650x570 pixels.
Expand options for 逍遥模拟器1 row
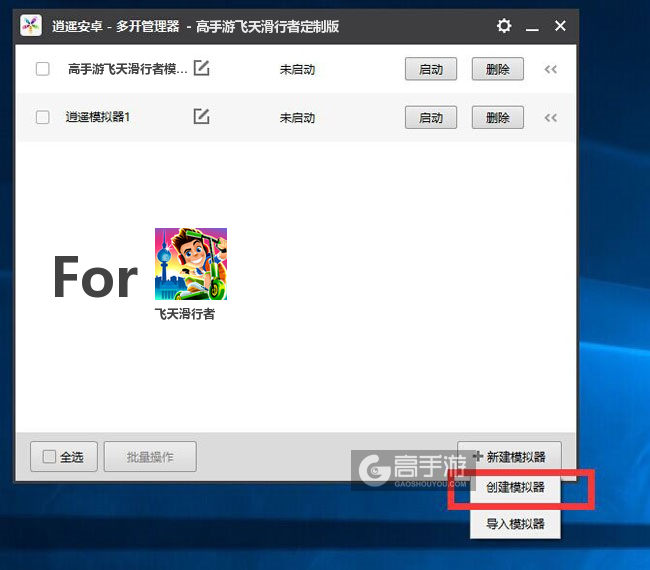pyautogui.click(x=551, y=118)
